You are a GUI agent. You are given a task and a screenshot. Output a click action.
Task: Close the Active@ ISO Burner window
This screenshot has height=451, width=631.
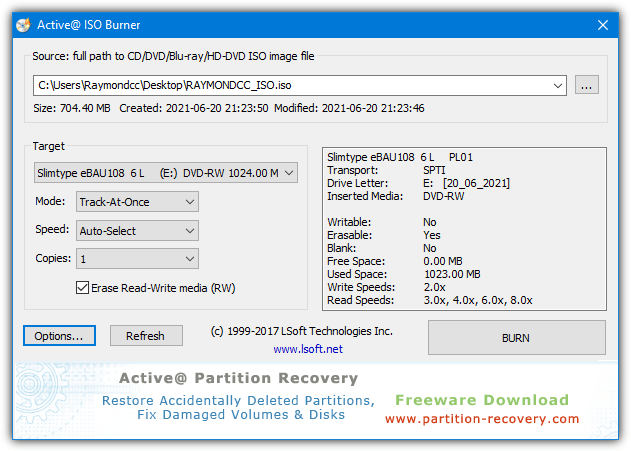pyautogui.click(x=602, y=25)
